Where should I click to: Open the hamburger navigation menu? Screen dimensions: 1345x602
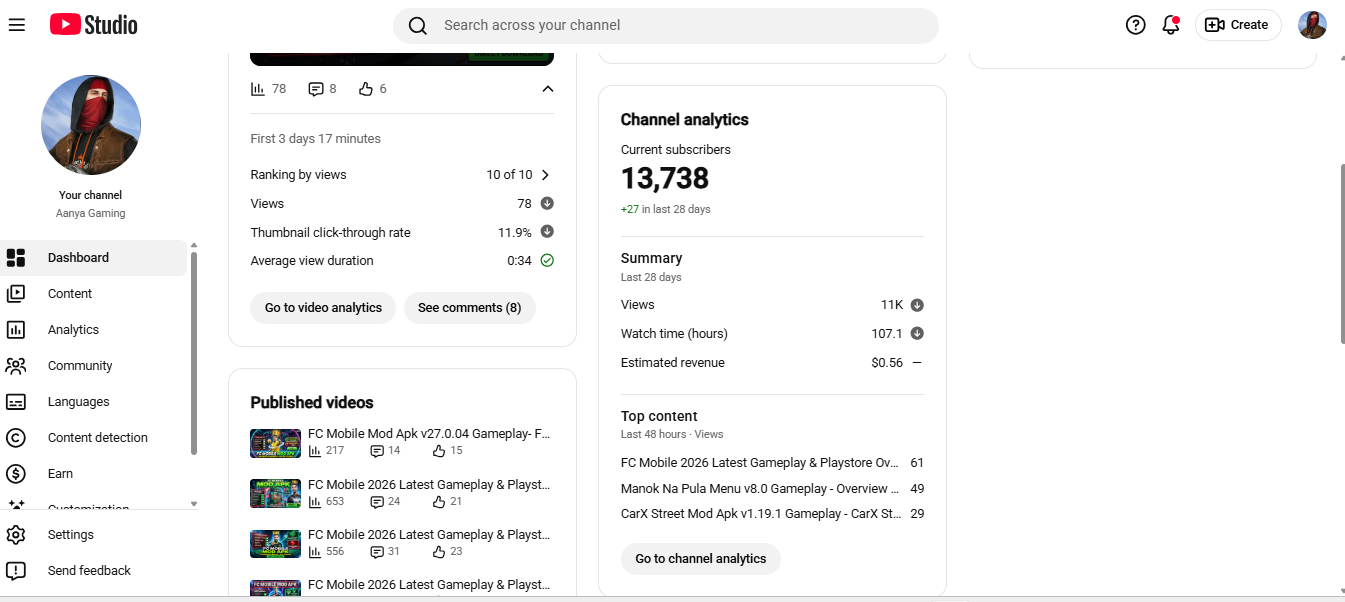[x=16, y=25]
